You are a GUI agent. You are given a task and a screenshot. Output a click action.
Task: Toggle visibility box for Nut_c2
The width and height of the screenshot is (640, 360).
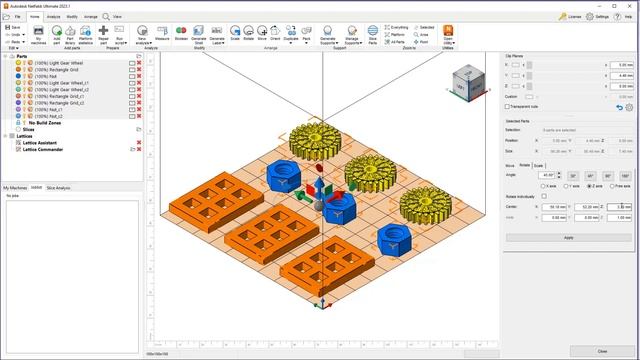point(132,116)
